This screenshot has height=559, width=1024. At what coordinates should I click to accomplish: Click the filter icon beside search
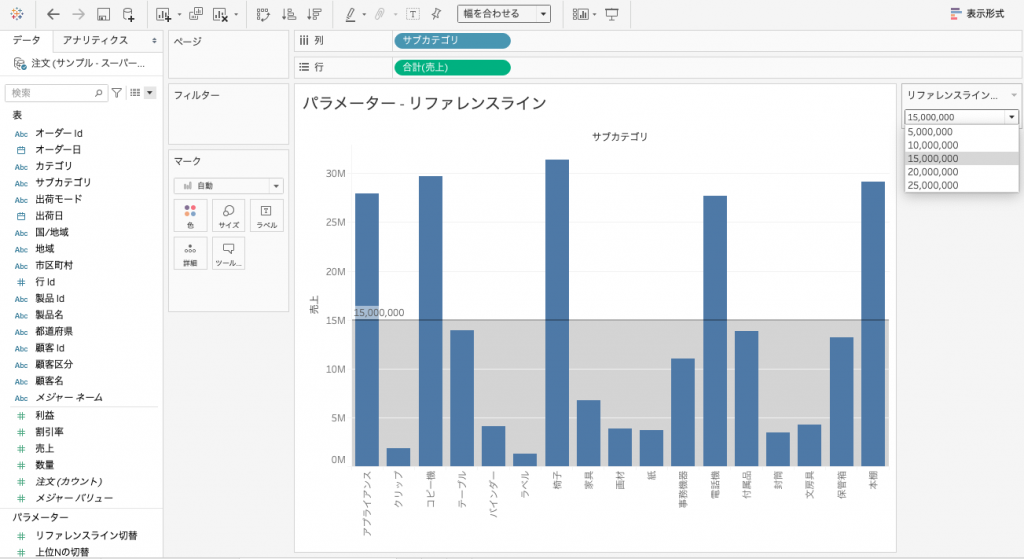(x=116, y=93)
